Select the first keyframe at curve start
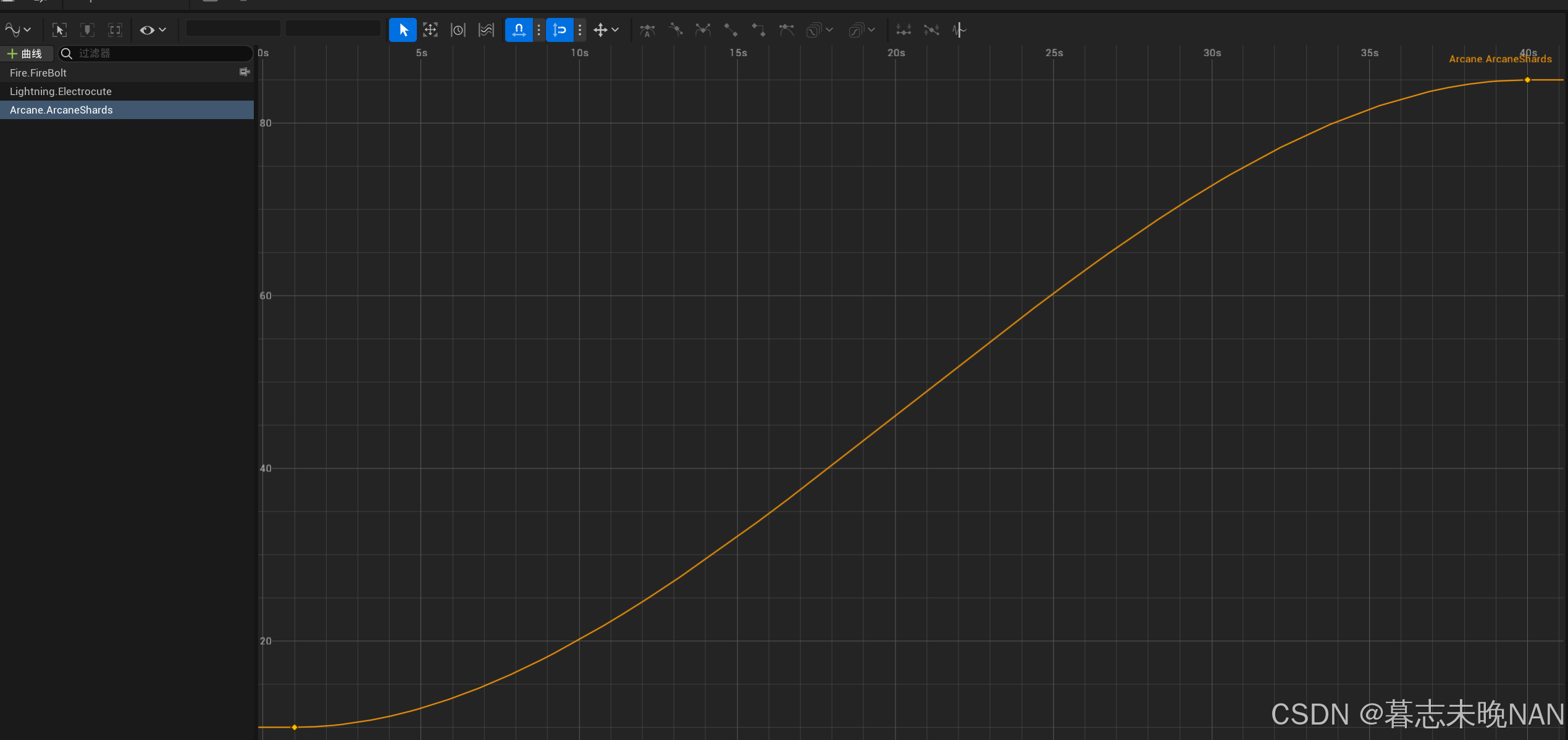The width and height of the screenshot is (1568, 740). 295,727
